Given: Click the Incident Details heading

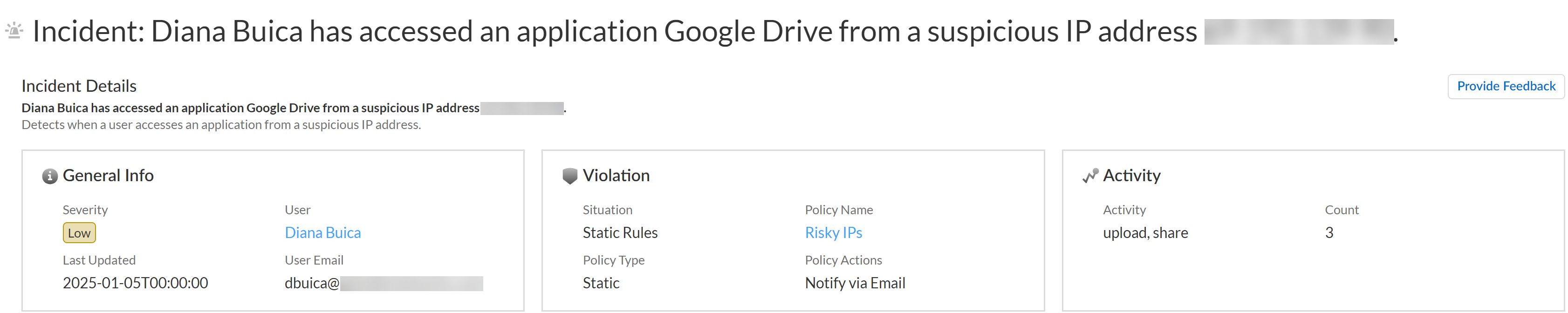Looking at the screenshot, I should point(79,86).
